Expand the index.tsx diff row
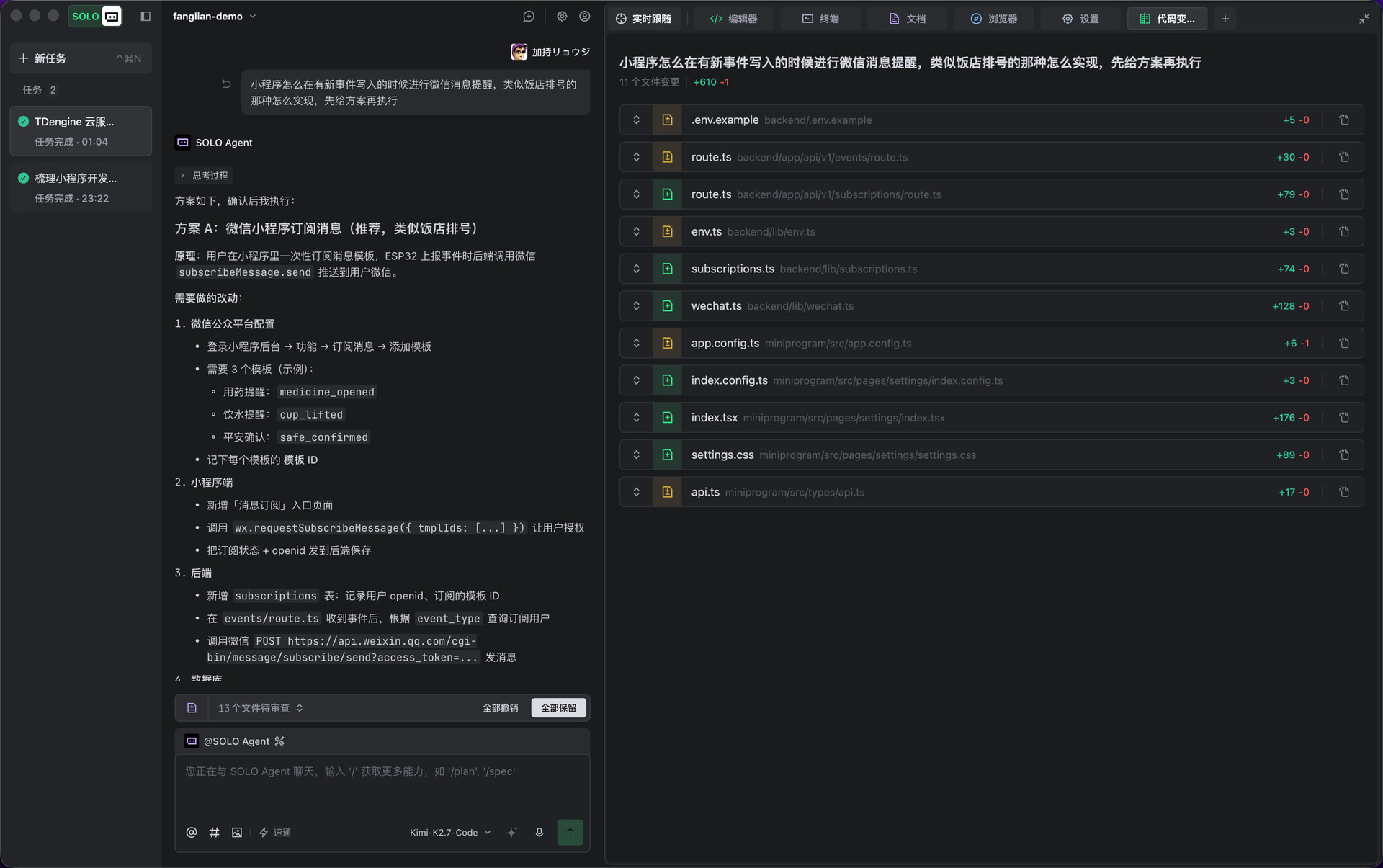 [637, 418]
